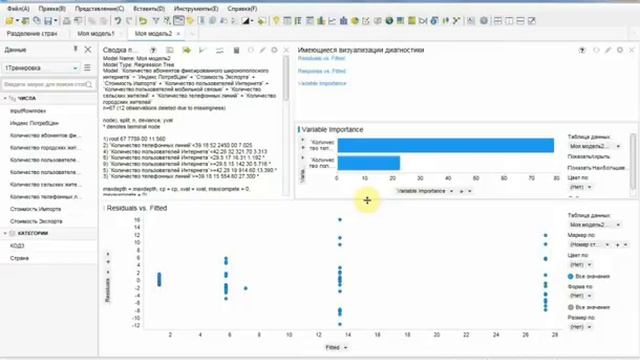Open the Вставить menu
Image resolution: width=640 pixels, height=360 pixels.
(149, 8)
